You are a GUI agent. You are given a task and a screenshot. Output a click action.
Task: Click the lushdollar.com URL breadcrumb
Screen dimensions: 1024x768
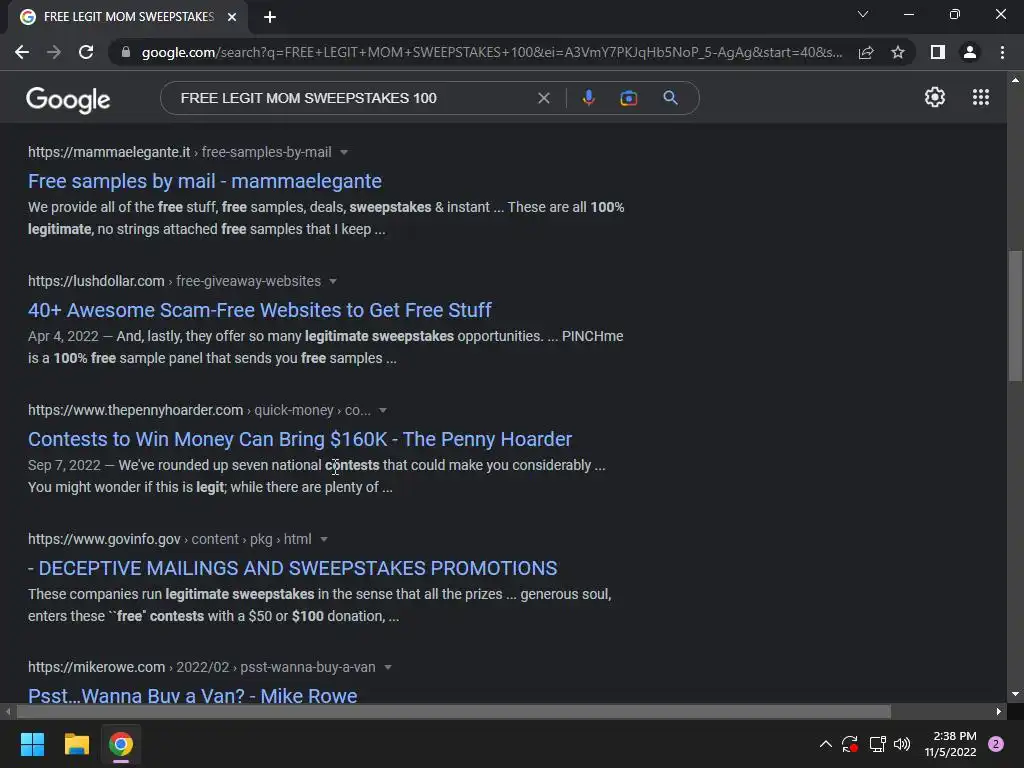coord(174,281)
